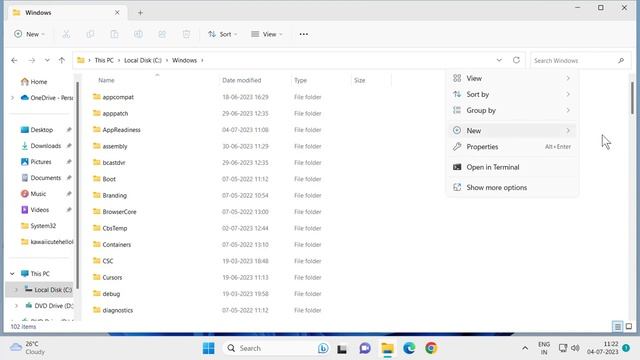Open the Sort dropdown menu
The width and height of the screenshot is (640, 360).
(x=222, y=34)
